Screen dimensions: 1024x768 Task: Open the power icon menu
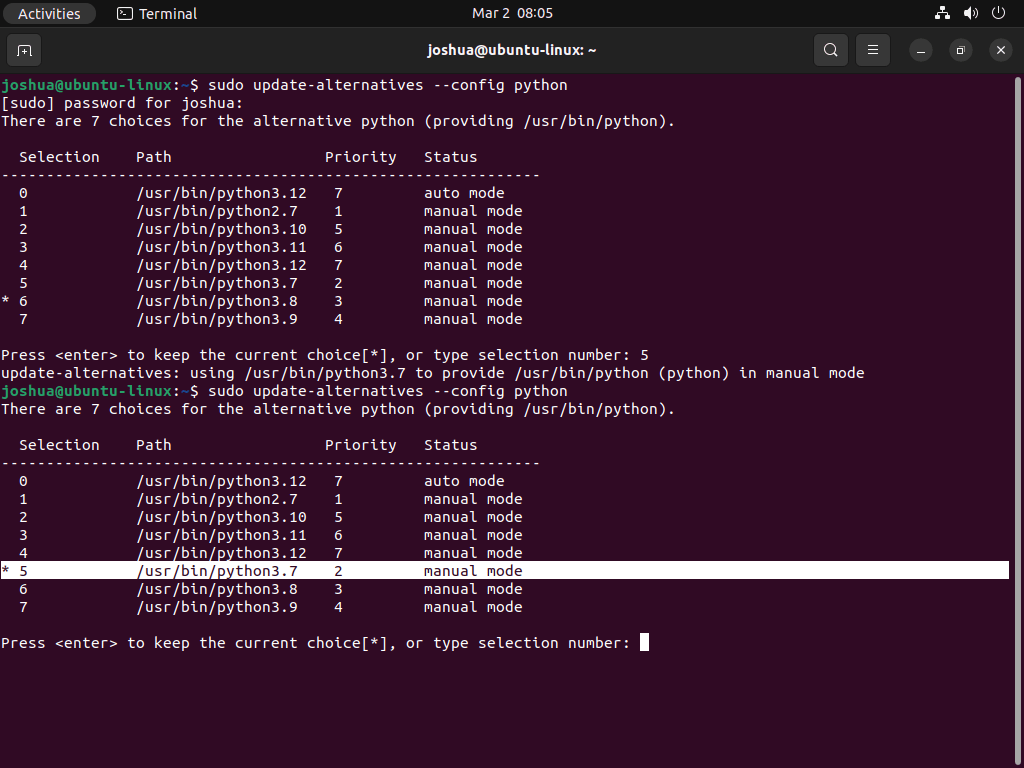click(998, 13)
